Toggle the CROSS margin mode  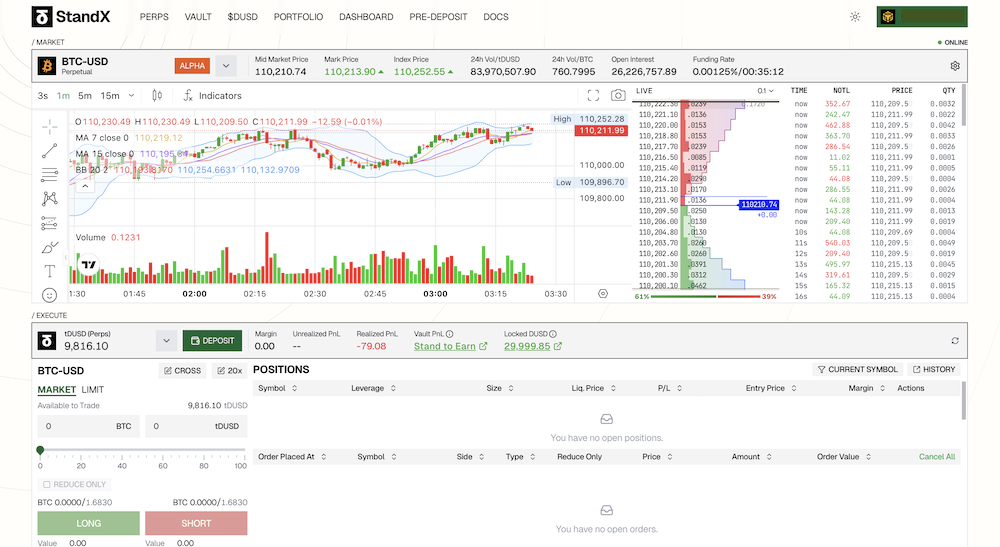point(182,370)
